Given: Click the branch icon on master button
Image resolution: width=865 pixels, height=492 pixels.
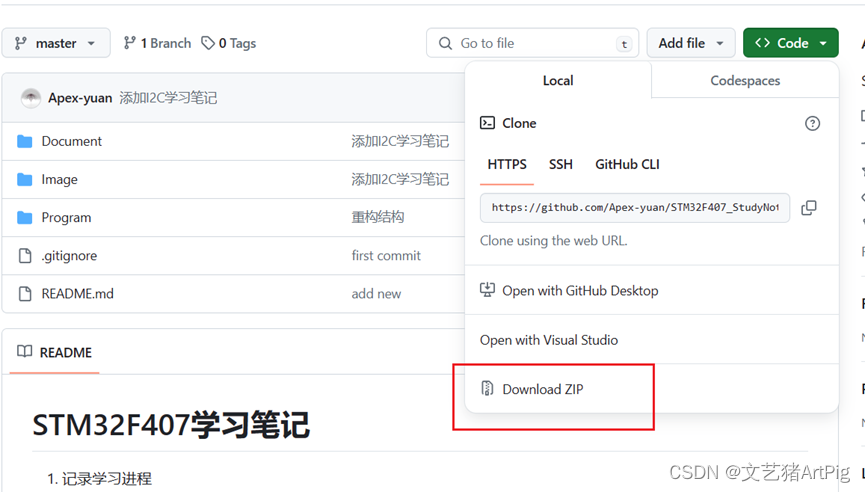Looking at the screenshot, I should click(21, 43).
